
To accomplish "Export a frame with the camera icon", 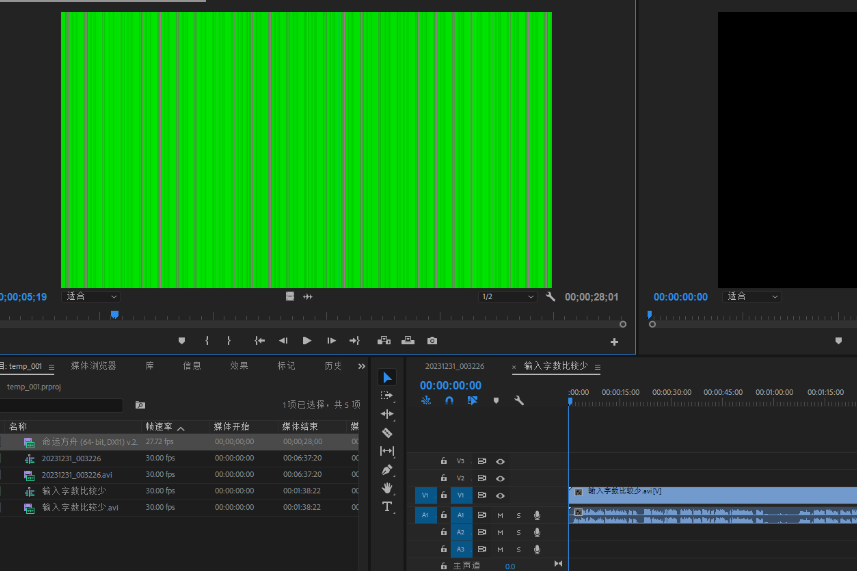I will click(432, 341).
